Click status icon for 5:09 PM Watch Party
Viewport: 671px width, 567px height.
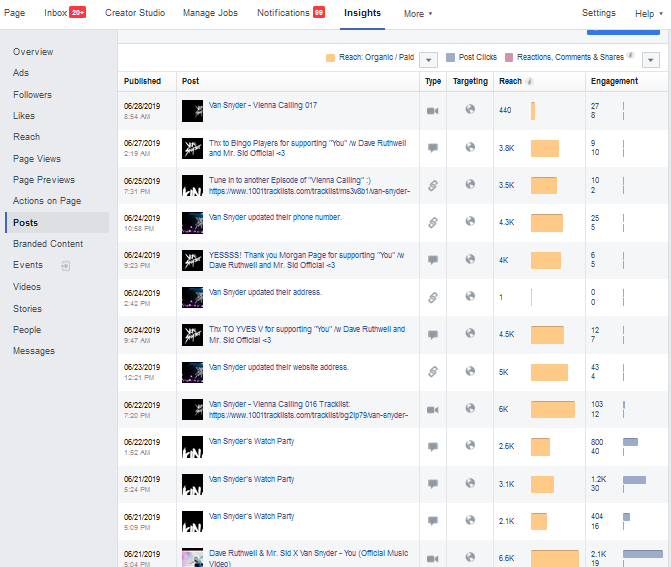433,521
